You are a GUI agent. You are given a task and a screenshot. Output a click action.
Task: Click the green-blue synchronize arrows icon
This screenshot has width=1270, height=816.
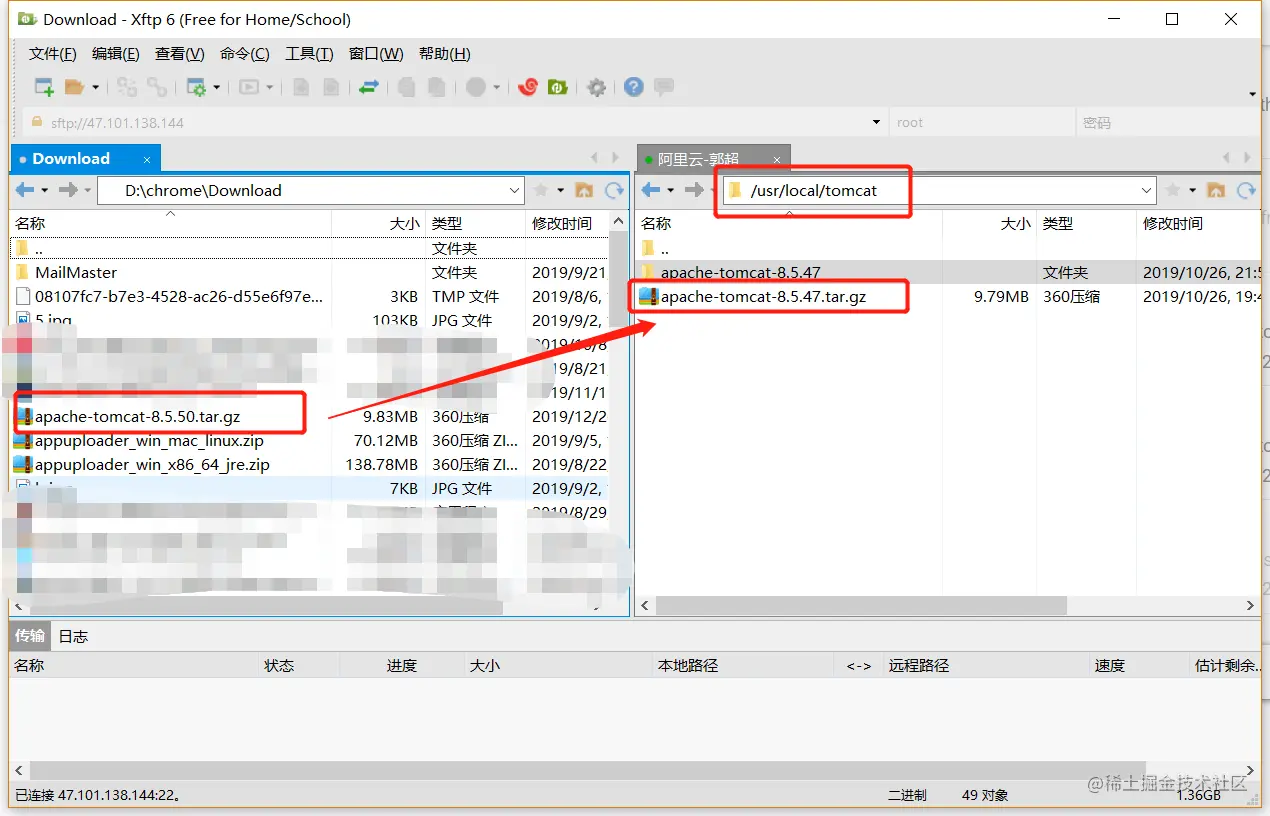tap(369, 87)
